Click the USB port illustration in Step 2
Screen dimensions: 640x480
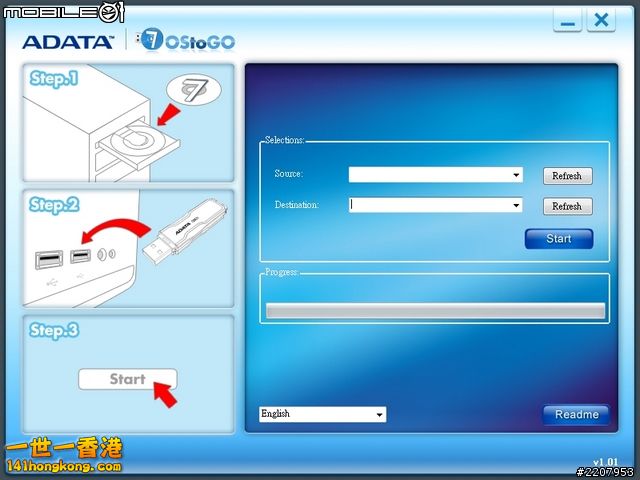(49, 261)
